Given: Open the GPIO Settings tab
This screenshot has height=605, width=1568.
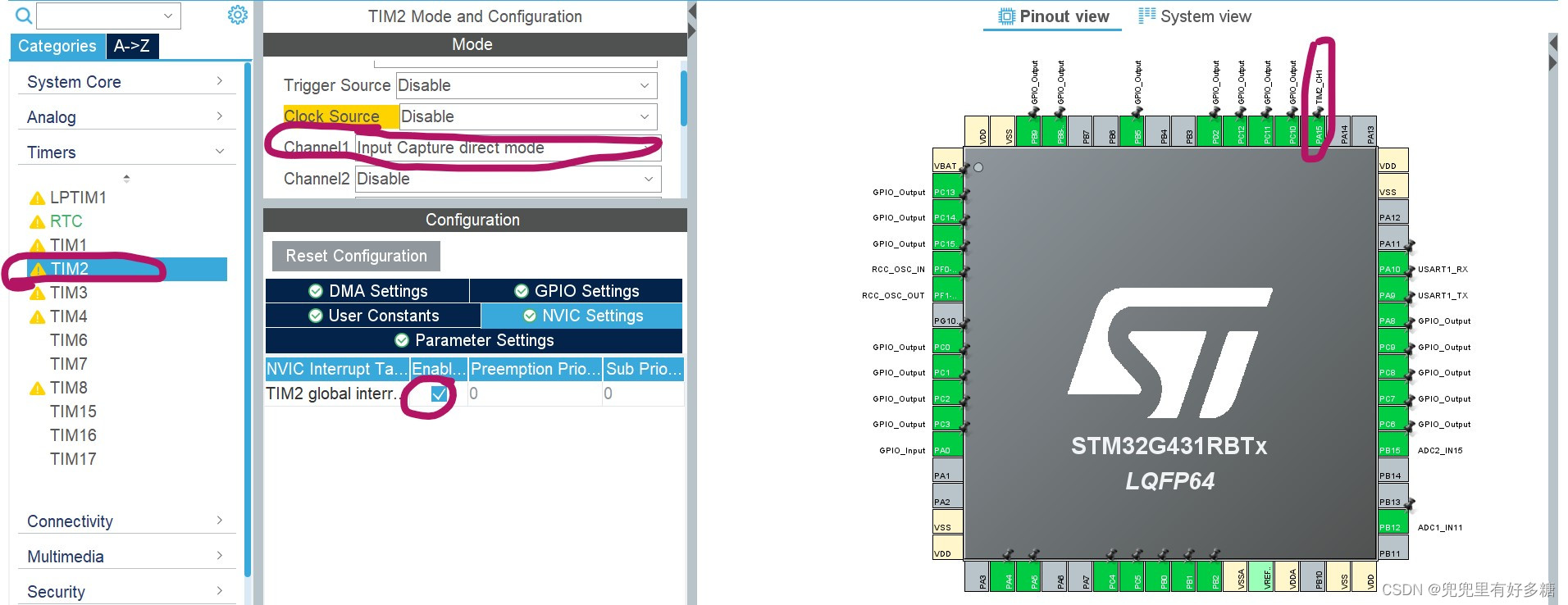Looking at the screenshot, I should 577,291.
